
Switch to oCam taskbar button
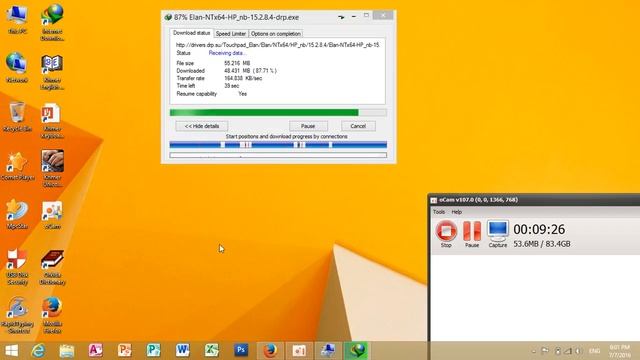click(x=299, y=351)
